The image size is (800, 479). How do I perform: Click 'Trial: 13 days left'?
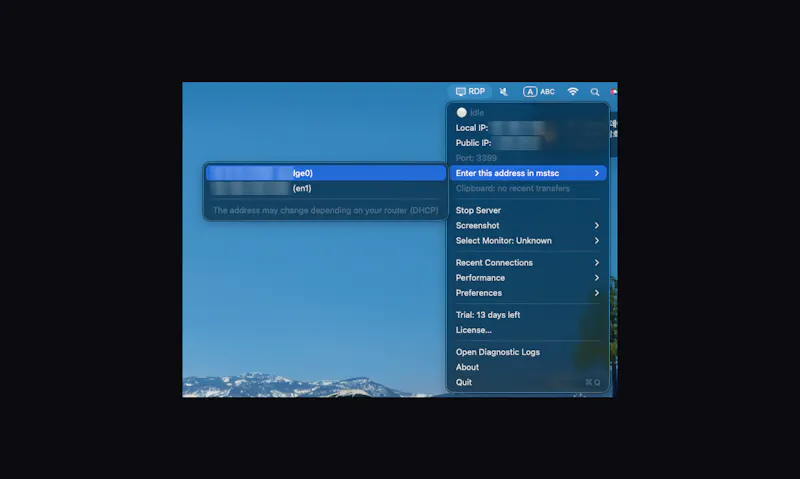click(488, 315)
